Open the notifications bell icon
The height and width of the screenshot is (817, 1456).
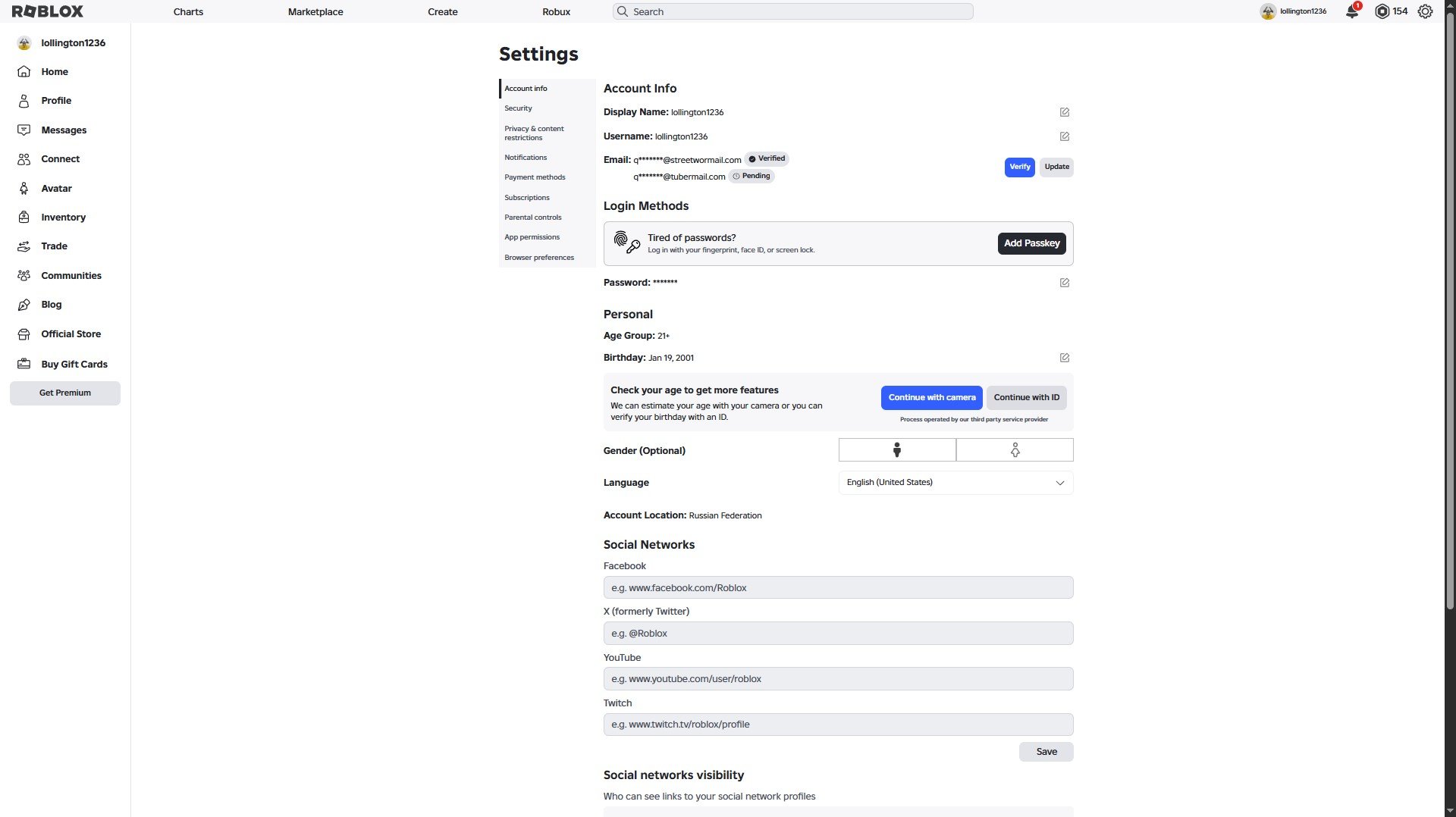tap(1351, 11)
